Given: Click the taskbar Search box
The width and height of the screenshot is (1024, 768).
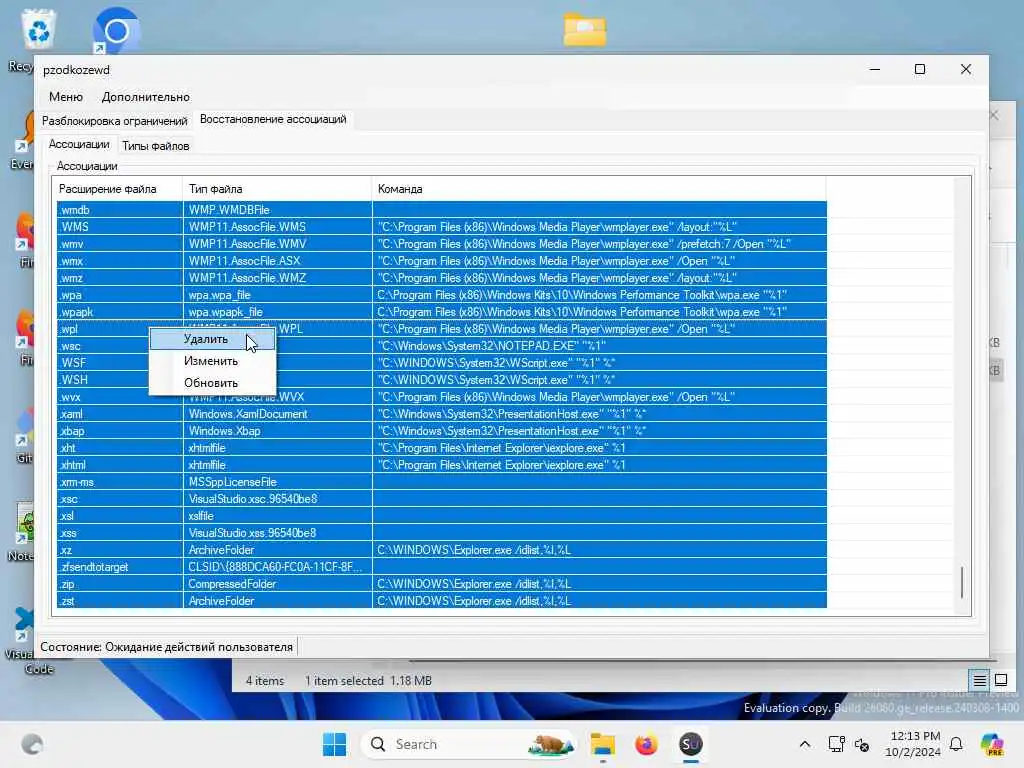Looking at the screenshot, I should (x=469, y=744).
